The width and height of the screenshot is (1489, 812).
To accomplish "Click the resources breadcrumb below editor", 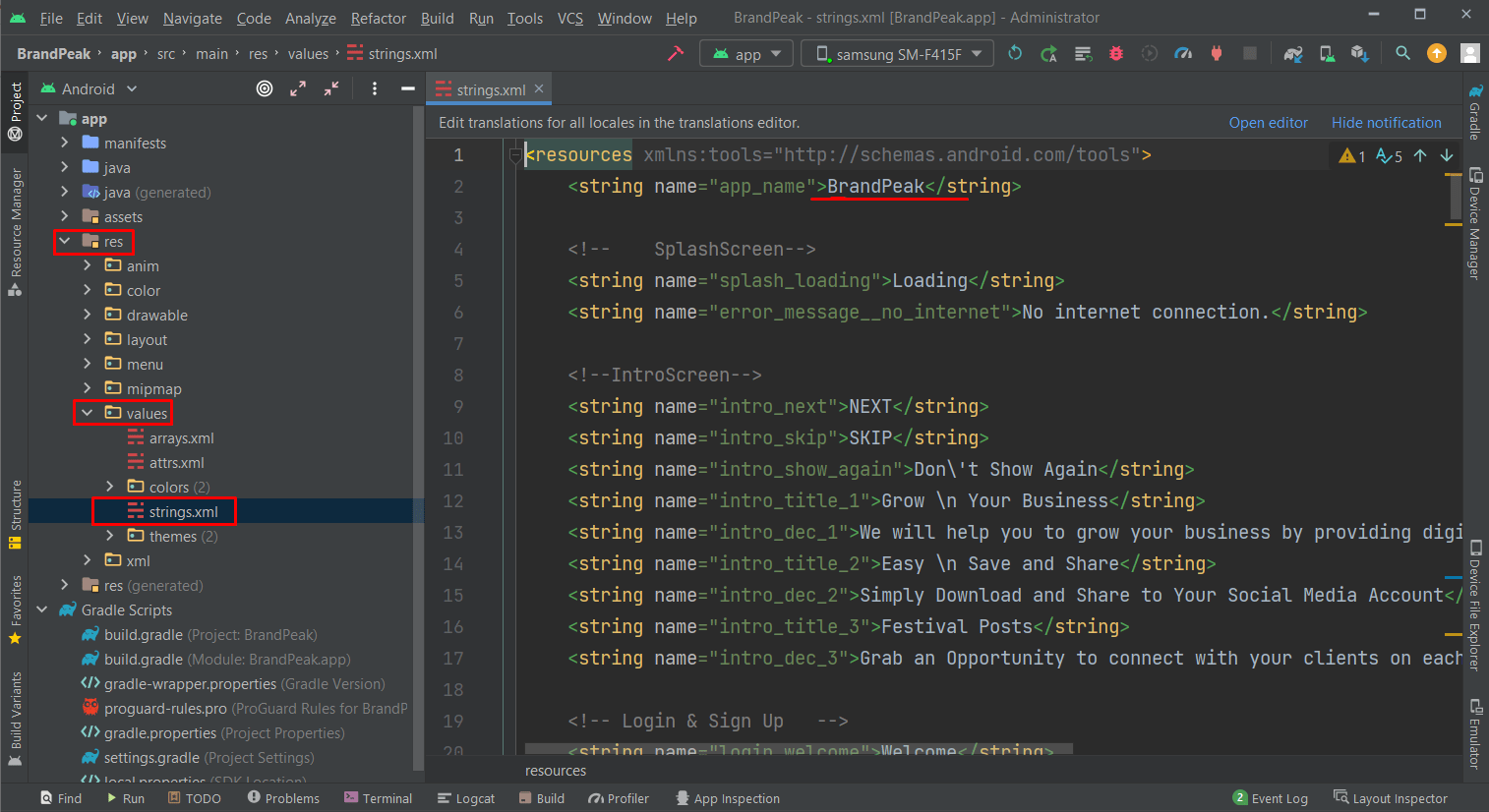I will point(556,771).
